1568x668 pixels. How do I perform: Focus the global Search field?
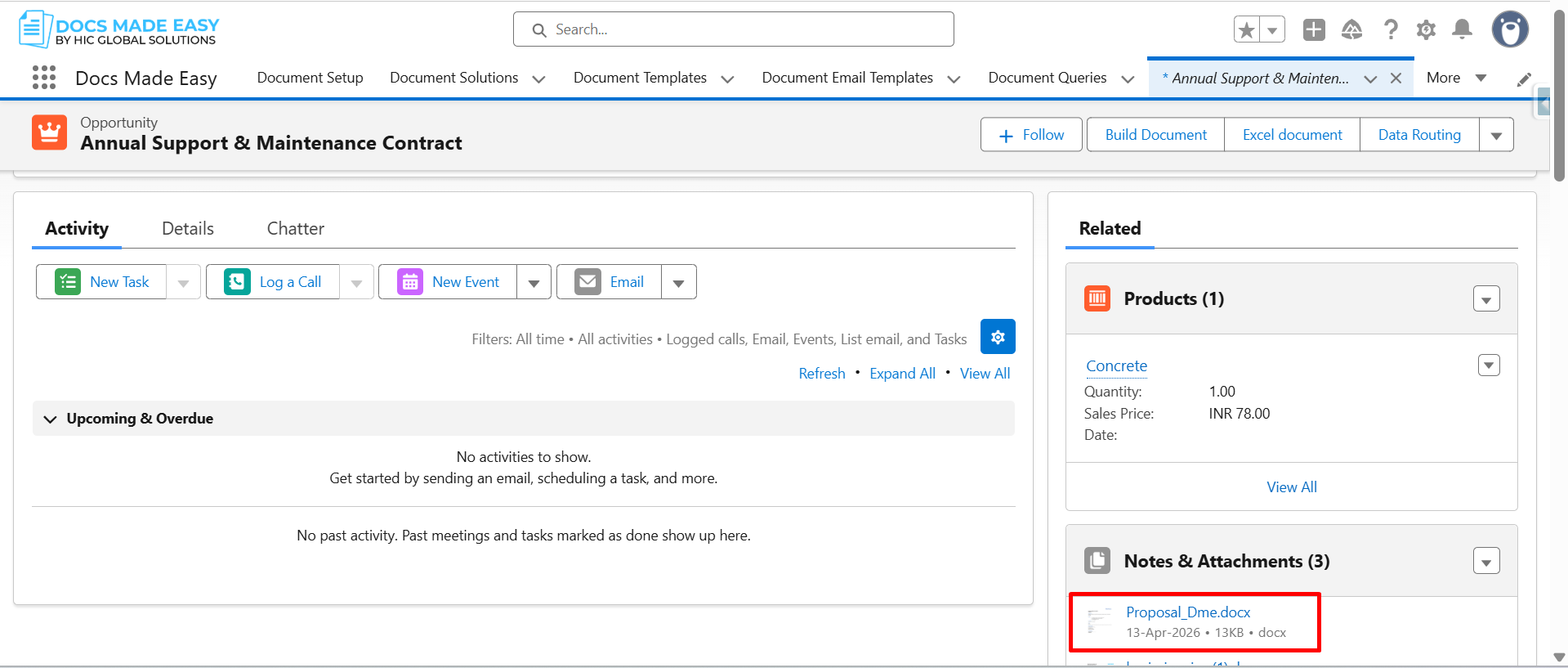pyautogui.click(x=733, y=29)
